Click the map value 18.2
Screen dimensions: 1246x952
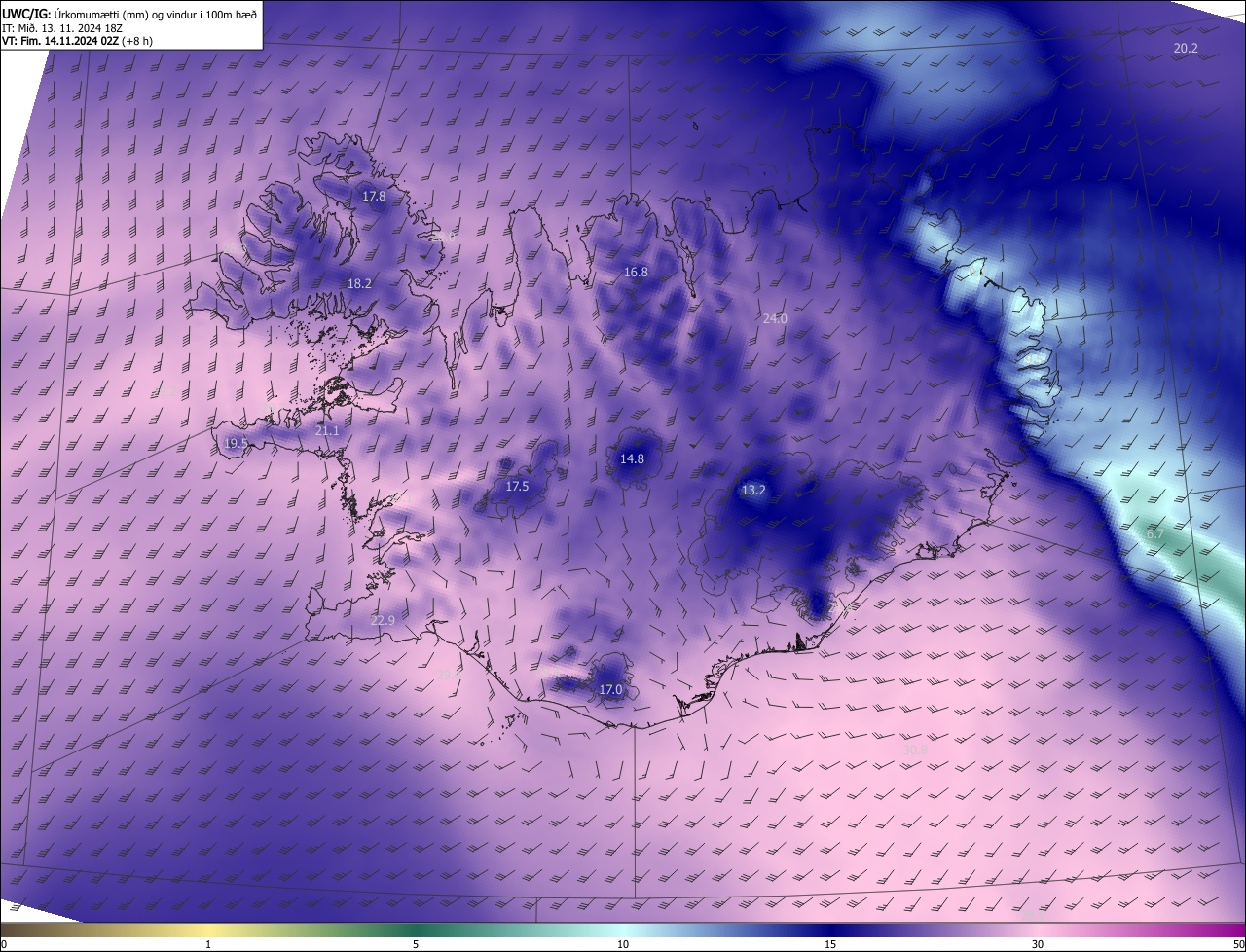click(x=359, y=284)
